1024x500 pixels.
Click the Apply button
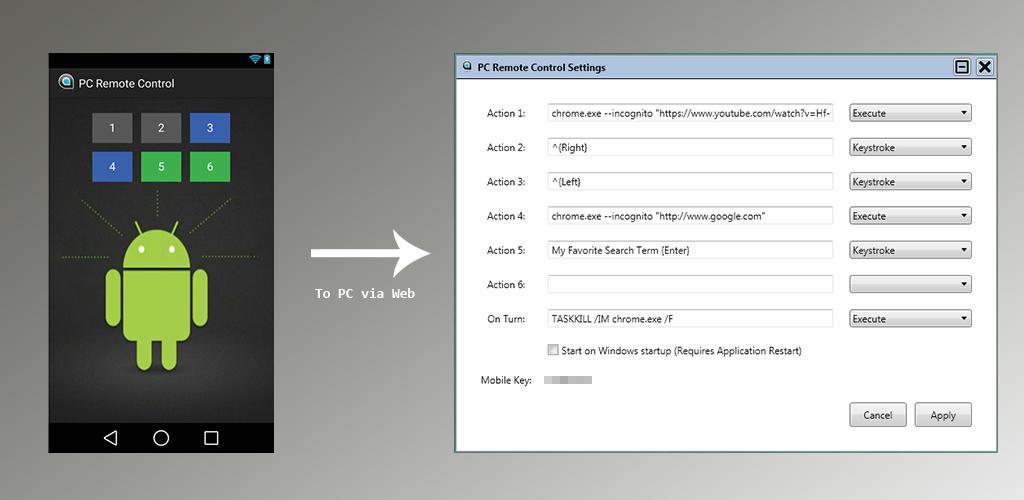pos(943,415)
